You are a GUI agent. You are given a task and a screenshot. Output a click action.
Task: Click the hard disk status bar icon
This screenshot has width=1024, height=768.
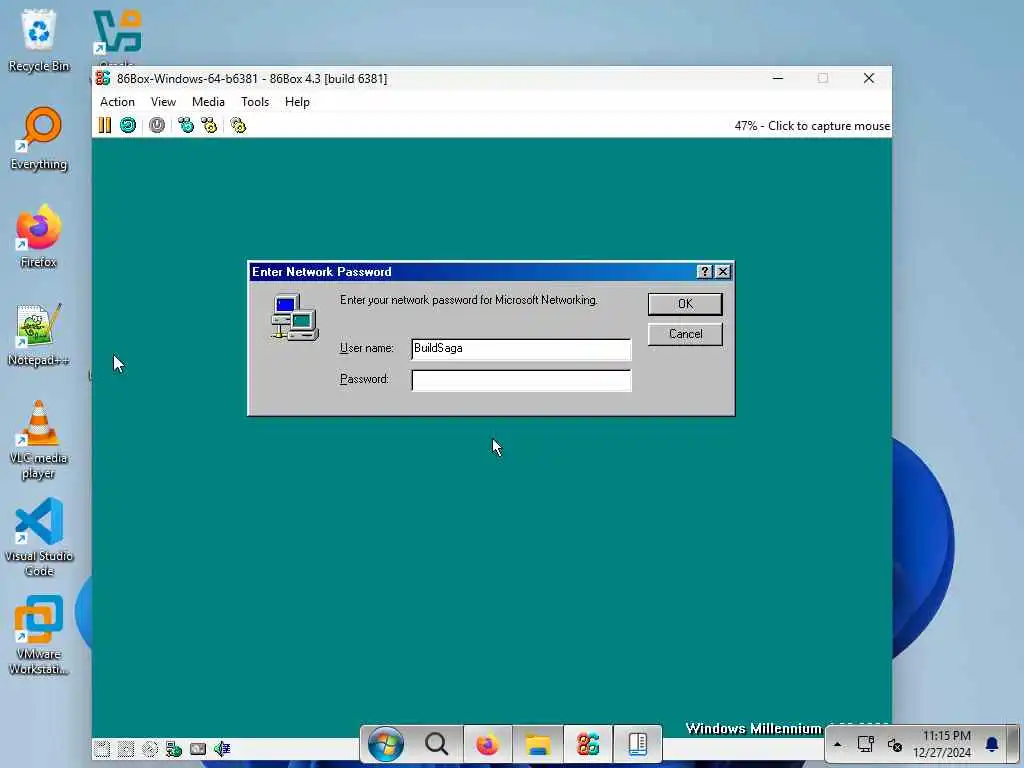[198, 748]
